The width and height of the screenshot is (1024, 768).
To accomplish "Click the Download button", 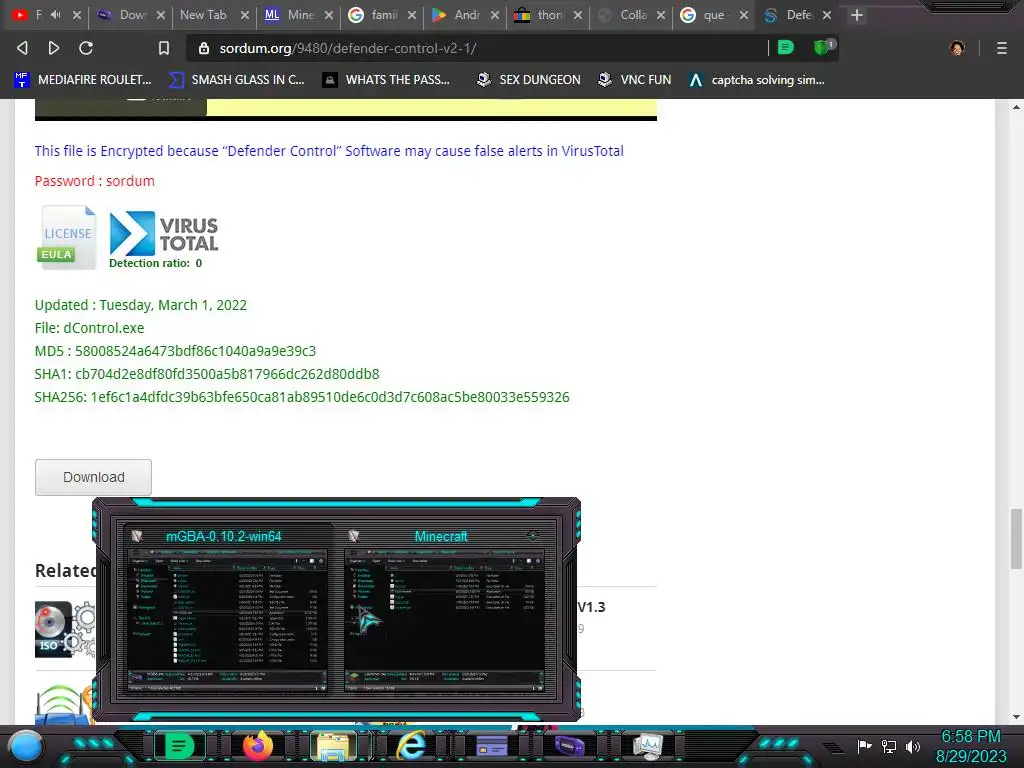I will pos(93,477).
